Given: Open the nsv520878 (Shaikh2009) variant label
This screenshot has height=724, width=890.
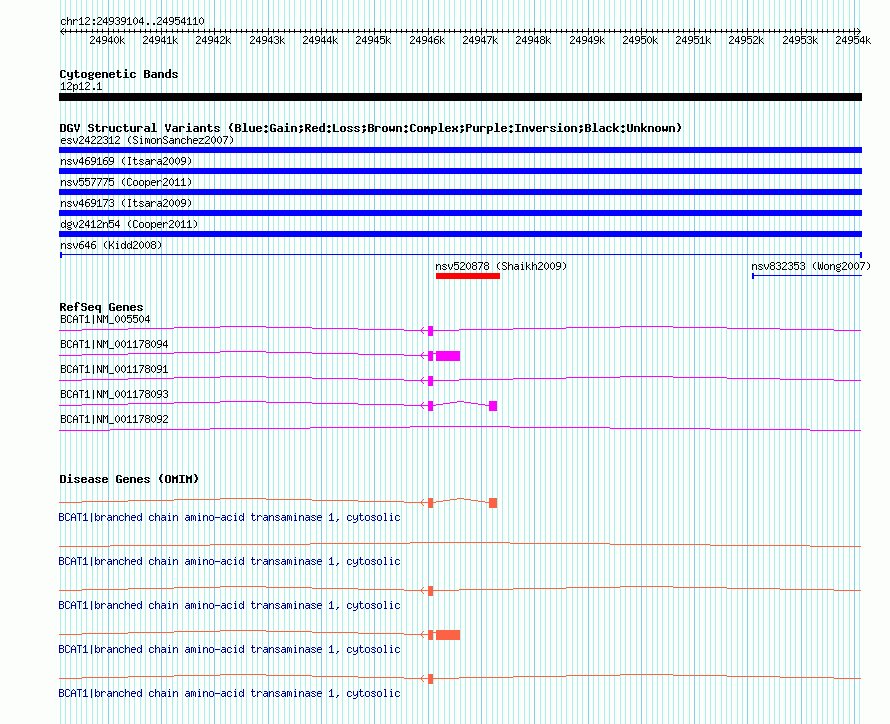Looking at the screenshot, I should (501, 266).
